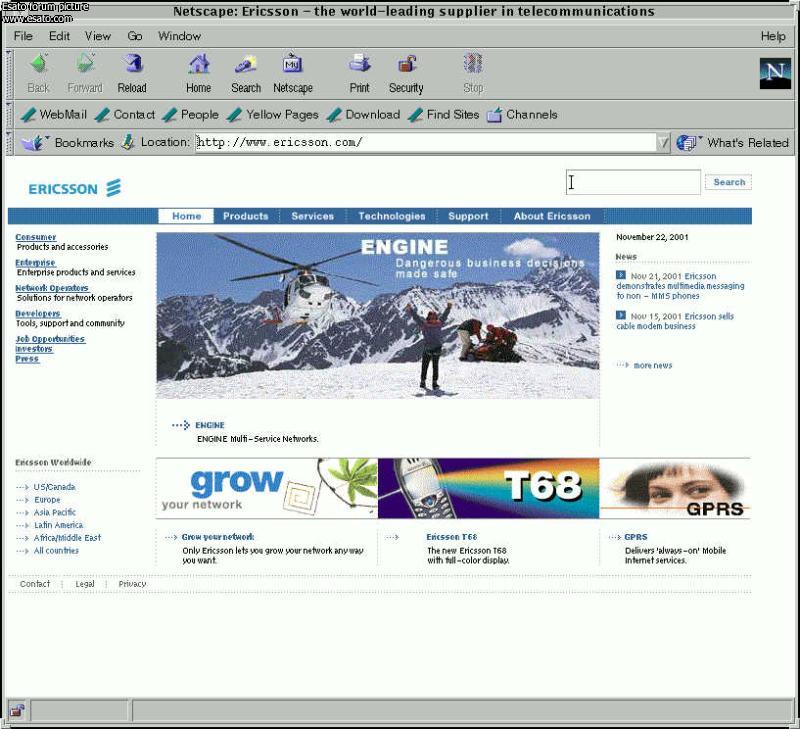Open What's Related panel

click(733, 143)
